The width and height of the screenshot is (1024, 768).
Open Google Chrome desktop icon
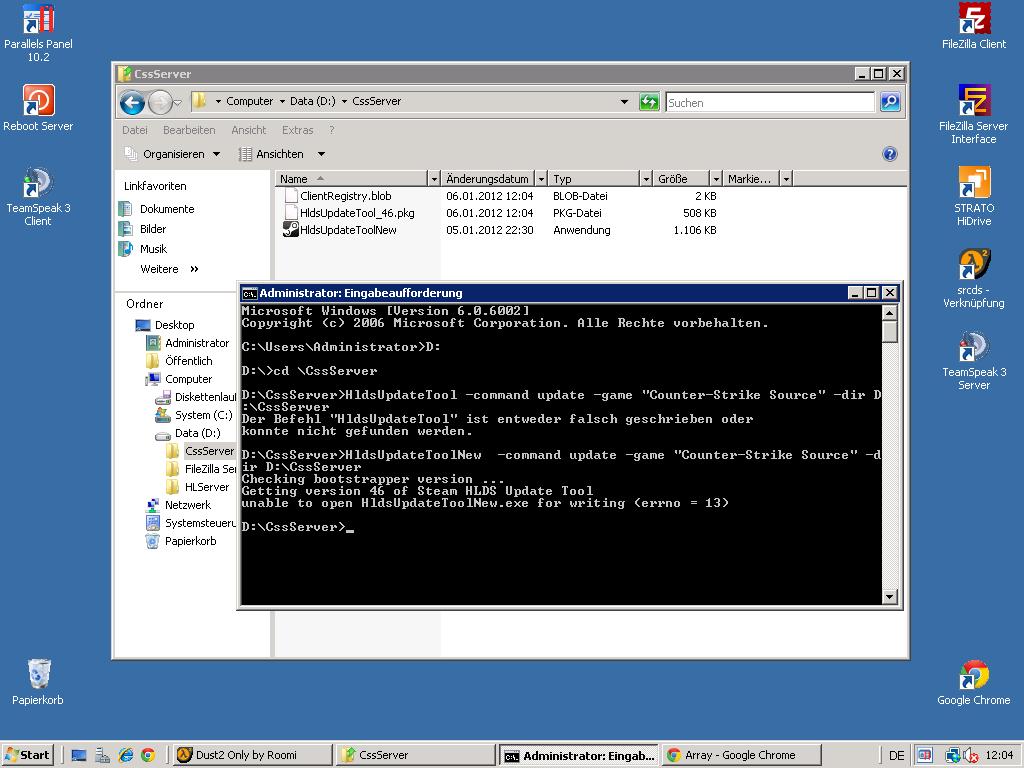(974, 682)
